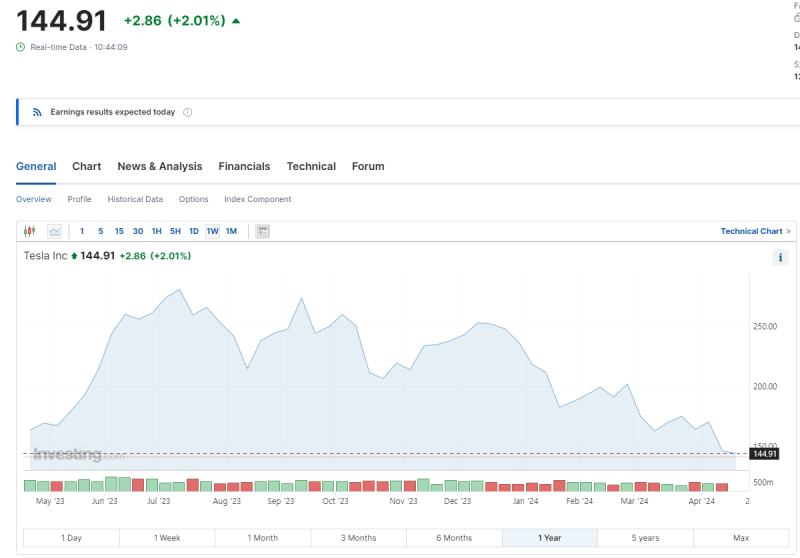This screenshot has height=558, width=800.
Task: Choose the 1M interval
Action: click(231, 231)
